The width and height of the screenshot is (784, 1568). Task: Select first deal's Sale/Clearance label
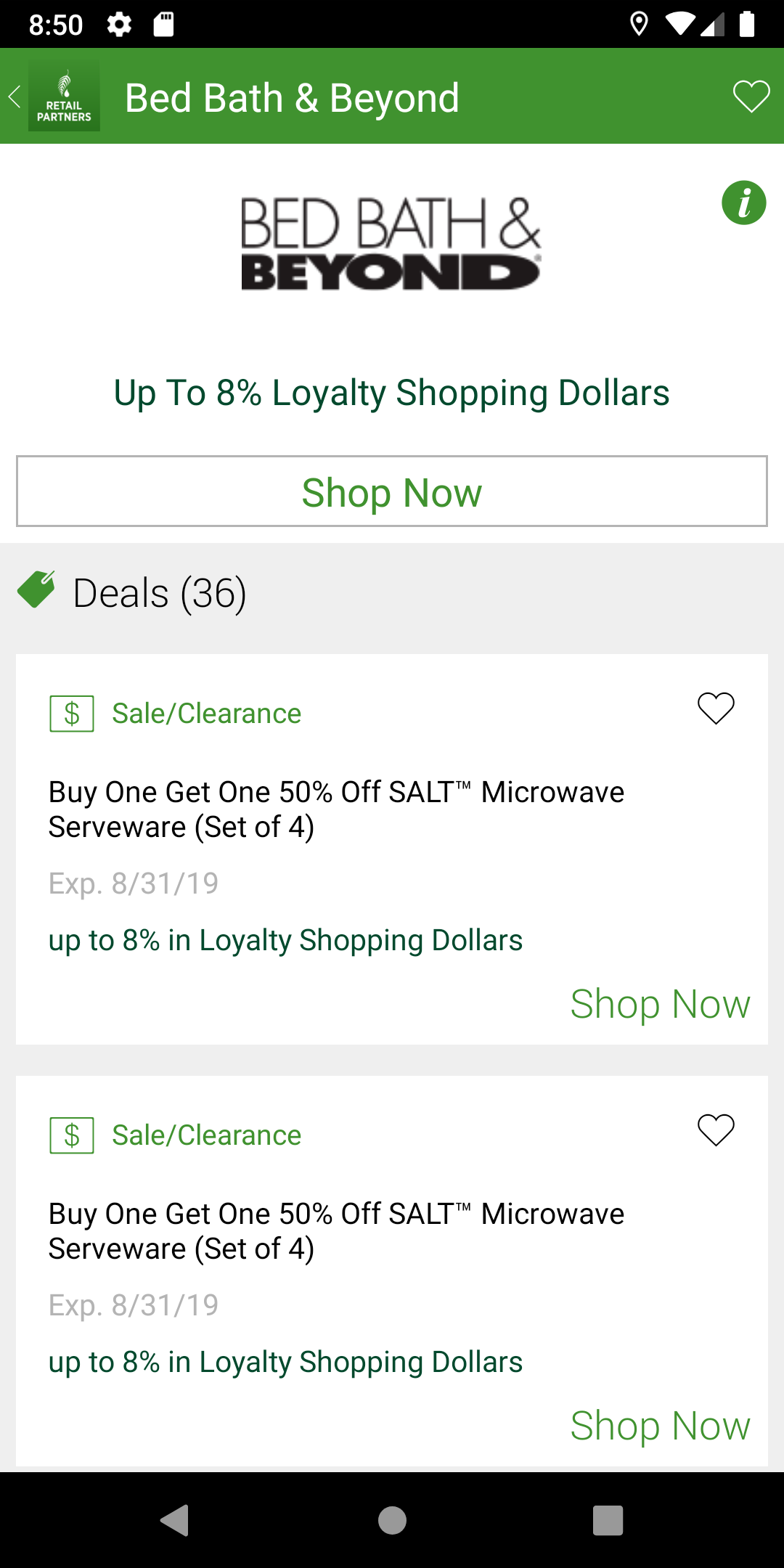click(206, 714)
